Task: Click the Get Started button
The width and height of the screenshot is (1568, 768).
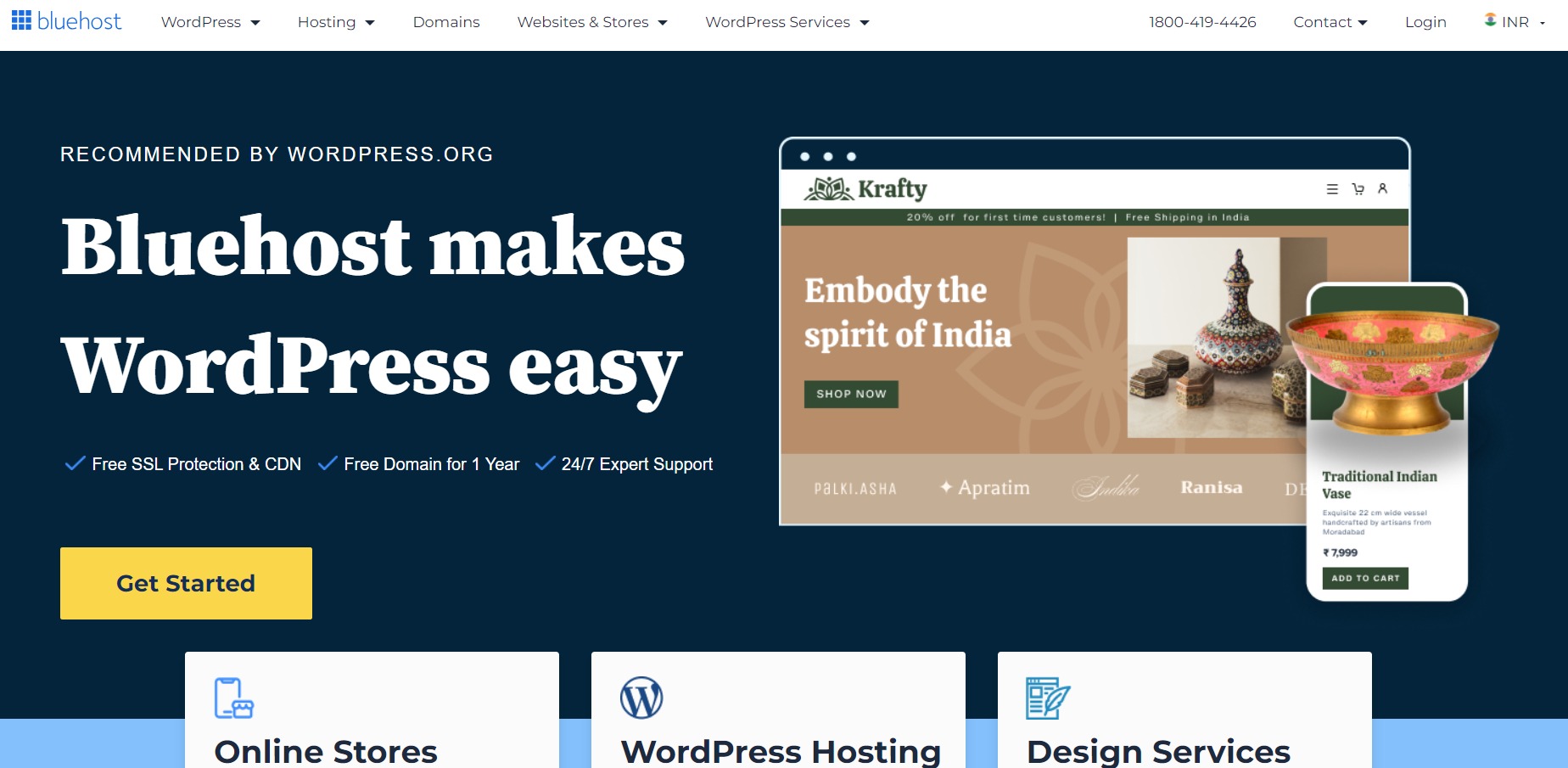Action: click(x=186, y=583)
